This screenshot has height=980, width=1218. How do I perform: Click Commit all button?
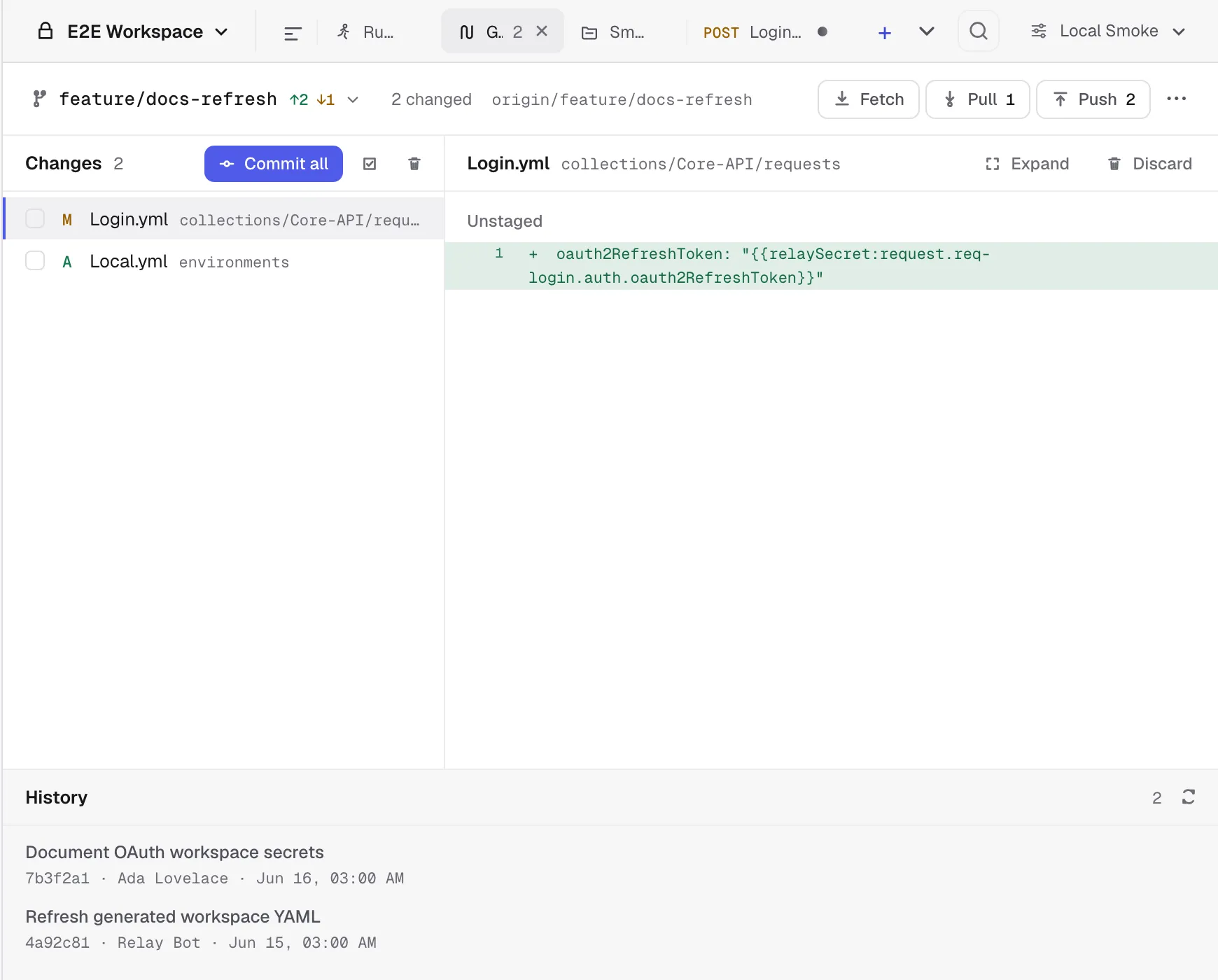pos(274,164)
